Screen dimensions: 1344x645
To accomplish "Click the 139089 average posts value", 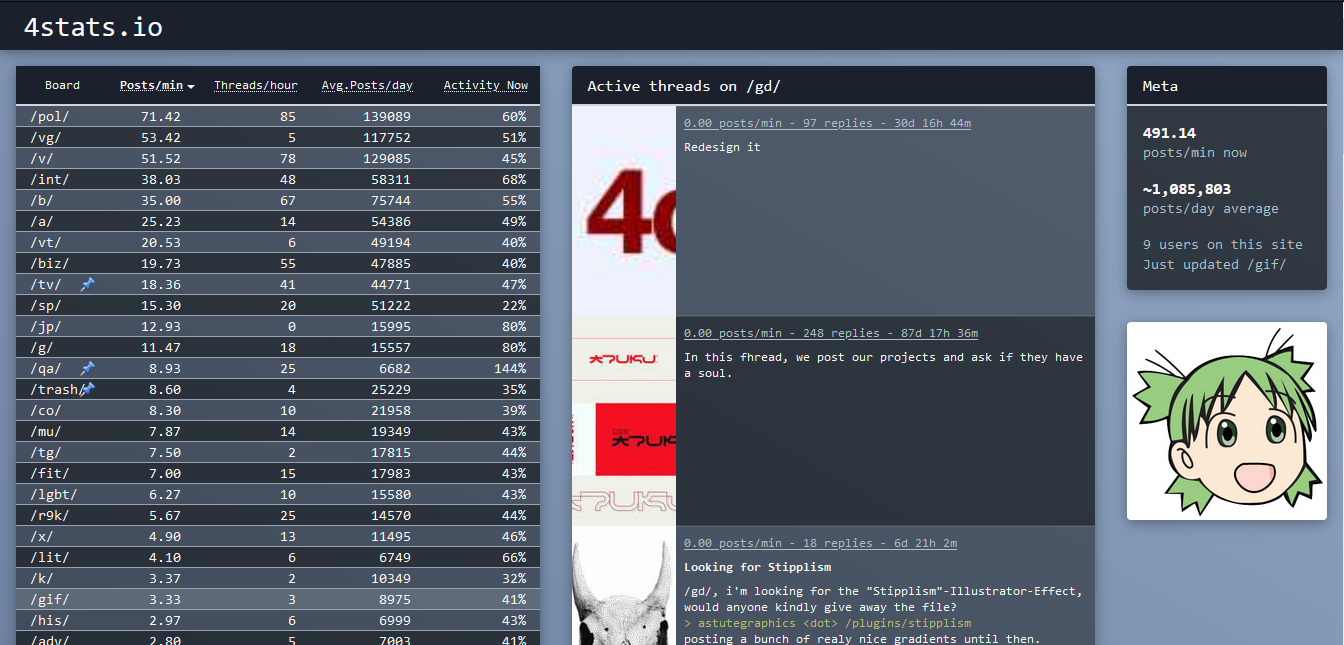I will [x=386, y=117].
